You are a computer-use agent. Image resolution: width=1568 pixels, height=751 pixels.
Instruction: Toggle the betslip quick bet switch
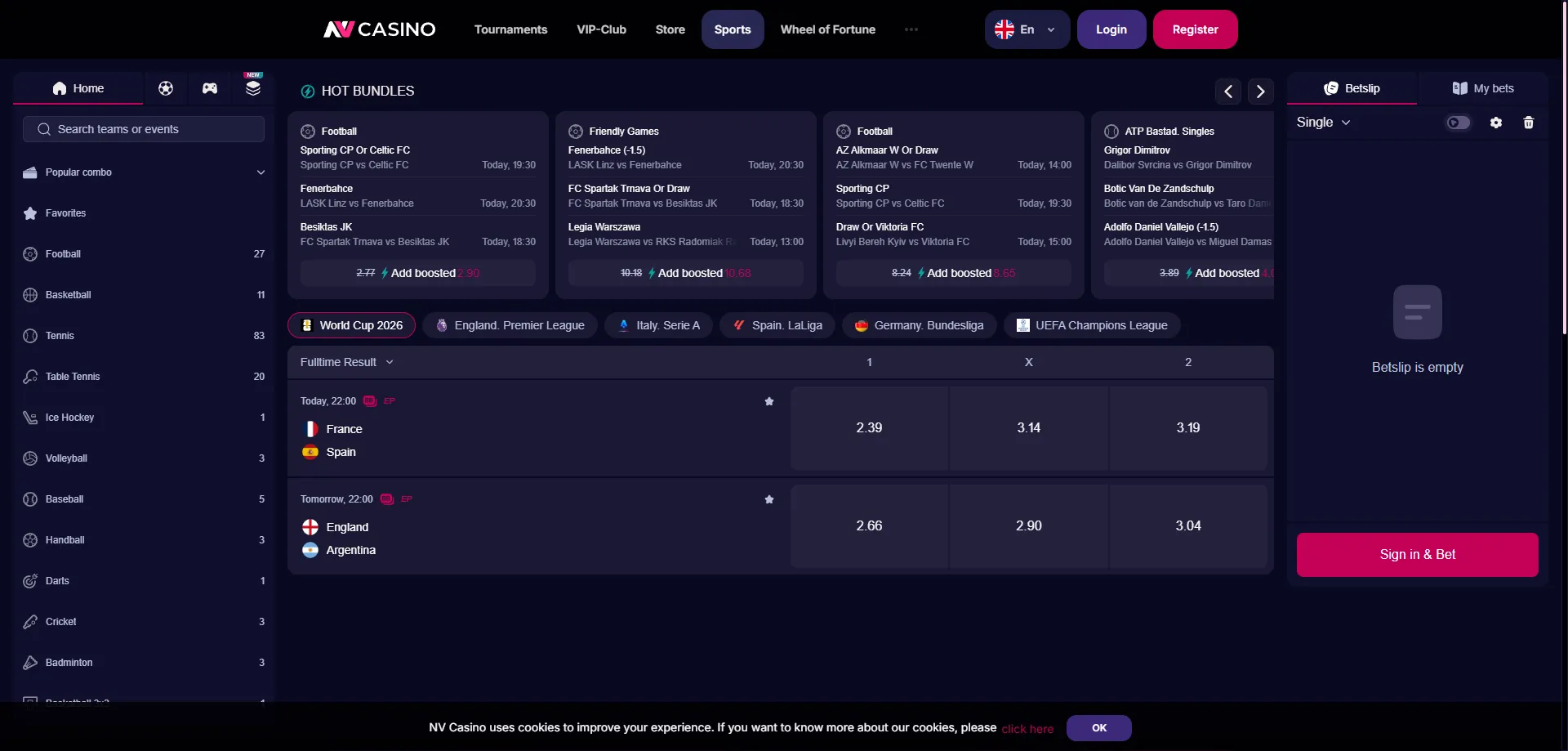tap(1459, 123)
